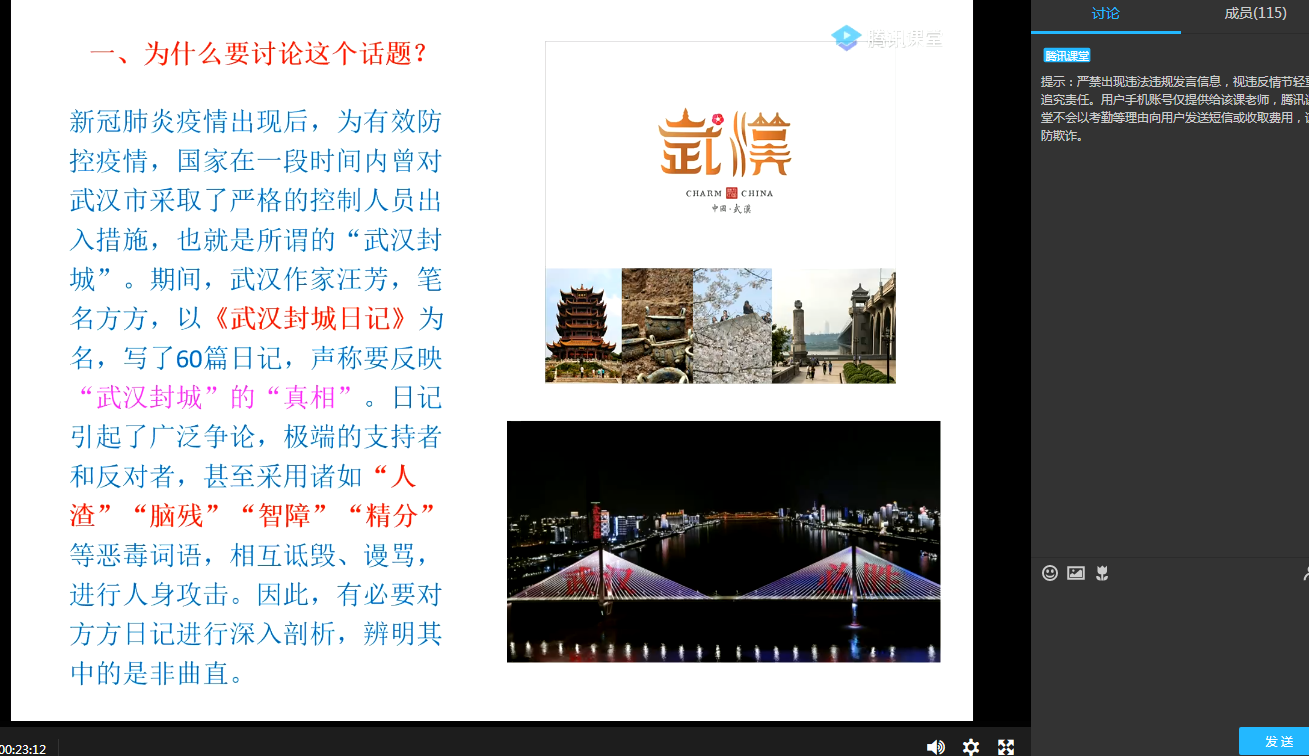Open the 成员(115) members tab

click(1255, 14)
